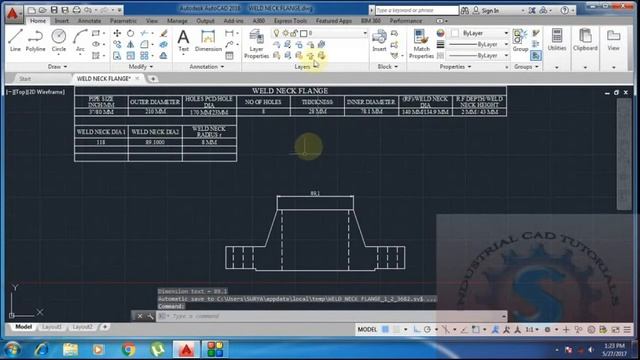This screenshot has height=360, width=640.
Task: Toggle ortho mode in status bar
Action: point(416,329)
